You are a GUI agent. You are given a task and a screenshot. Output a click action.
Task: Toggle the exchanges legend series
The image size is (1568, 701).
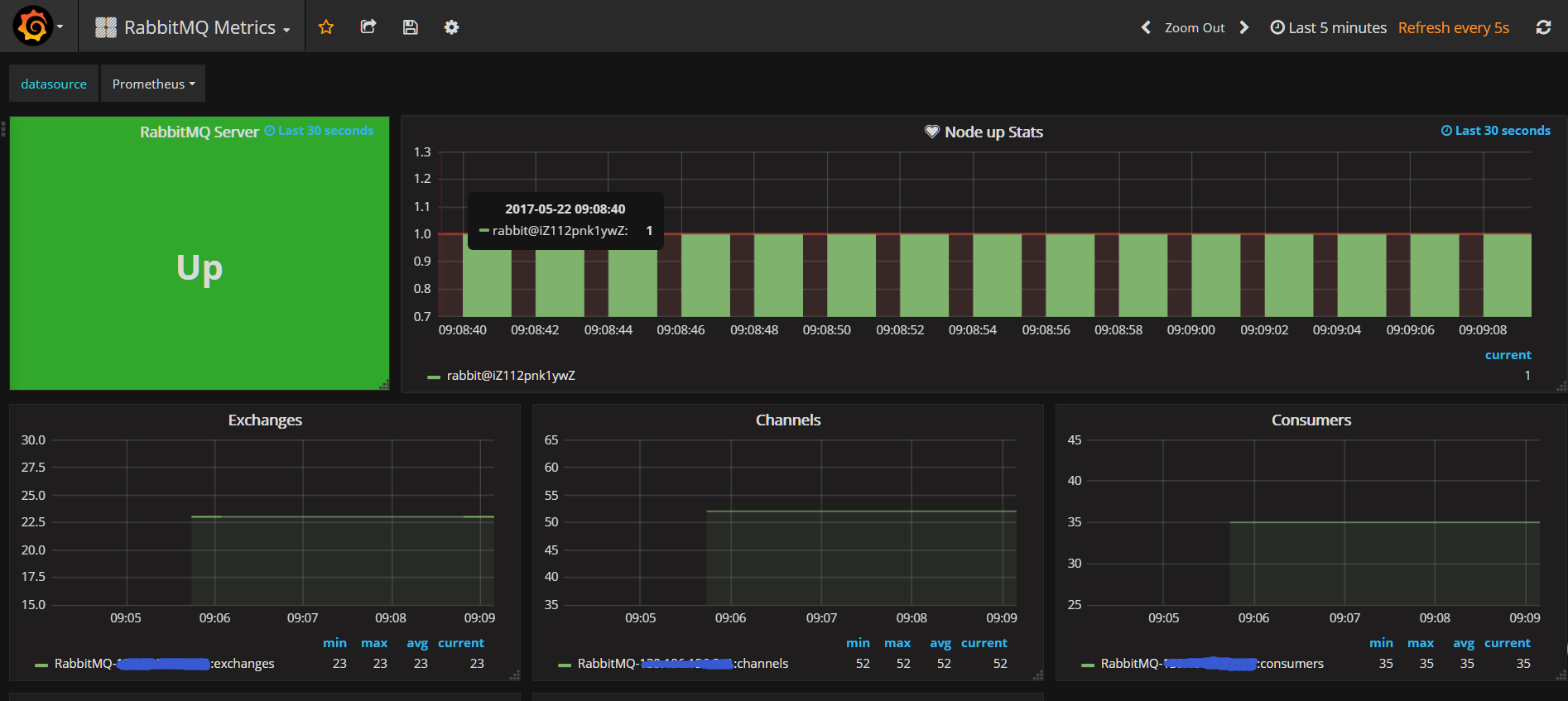tap(165, 664)
